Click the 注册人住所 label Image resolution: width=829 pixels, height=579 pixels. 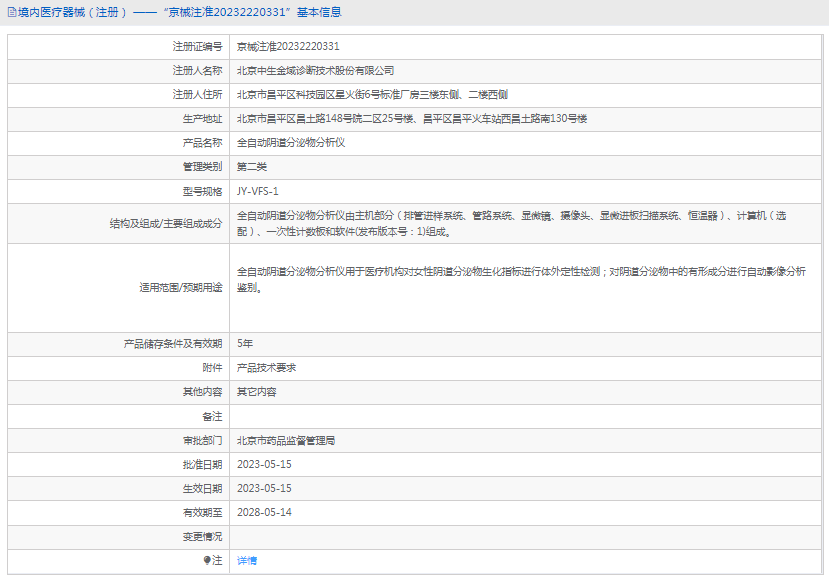[x=197, y=95]
